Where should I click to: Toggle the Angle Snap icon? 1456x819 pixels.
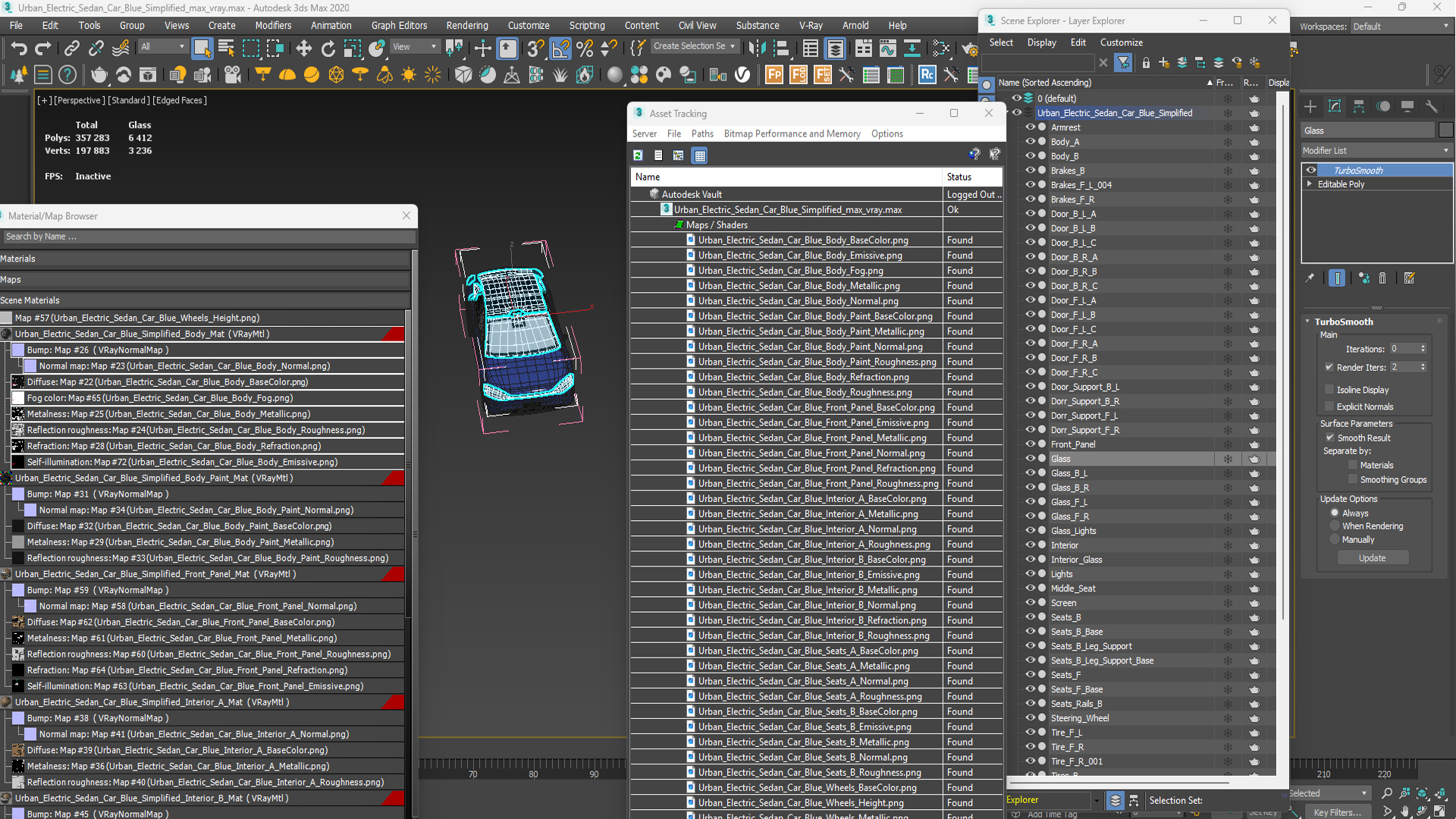(x=560, y=49)
